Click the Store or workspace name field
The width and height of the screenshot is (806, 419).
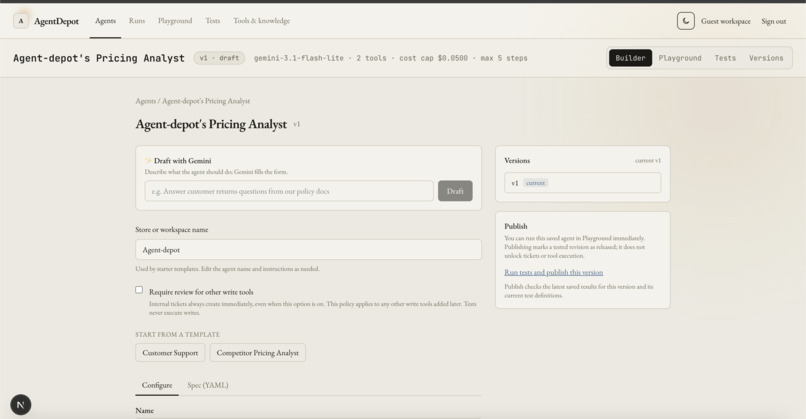pyautogui.click(x=308, y=249)
